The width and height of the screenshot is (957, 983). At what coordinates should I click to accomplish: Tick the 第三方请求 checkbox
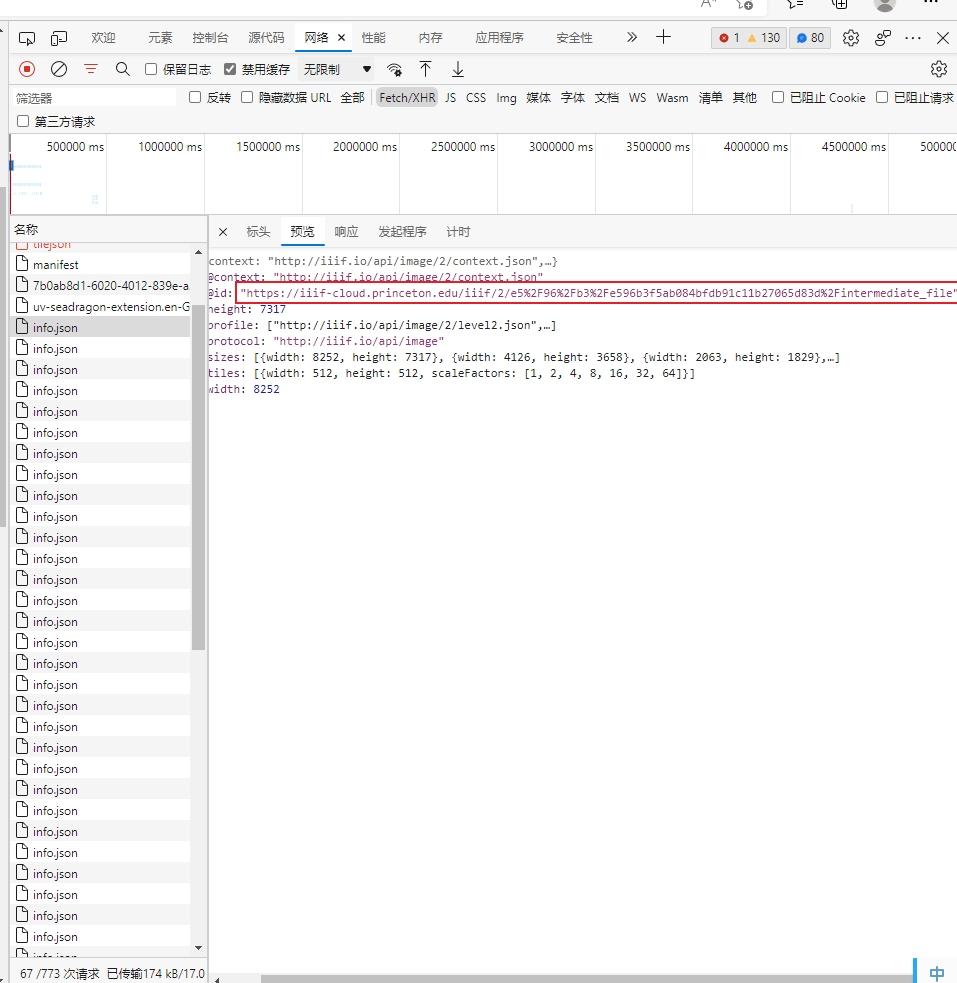pyautogui.click(x=23, y=122)
